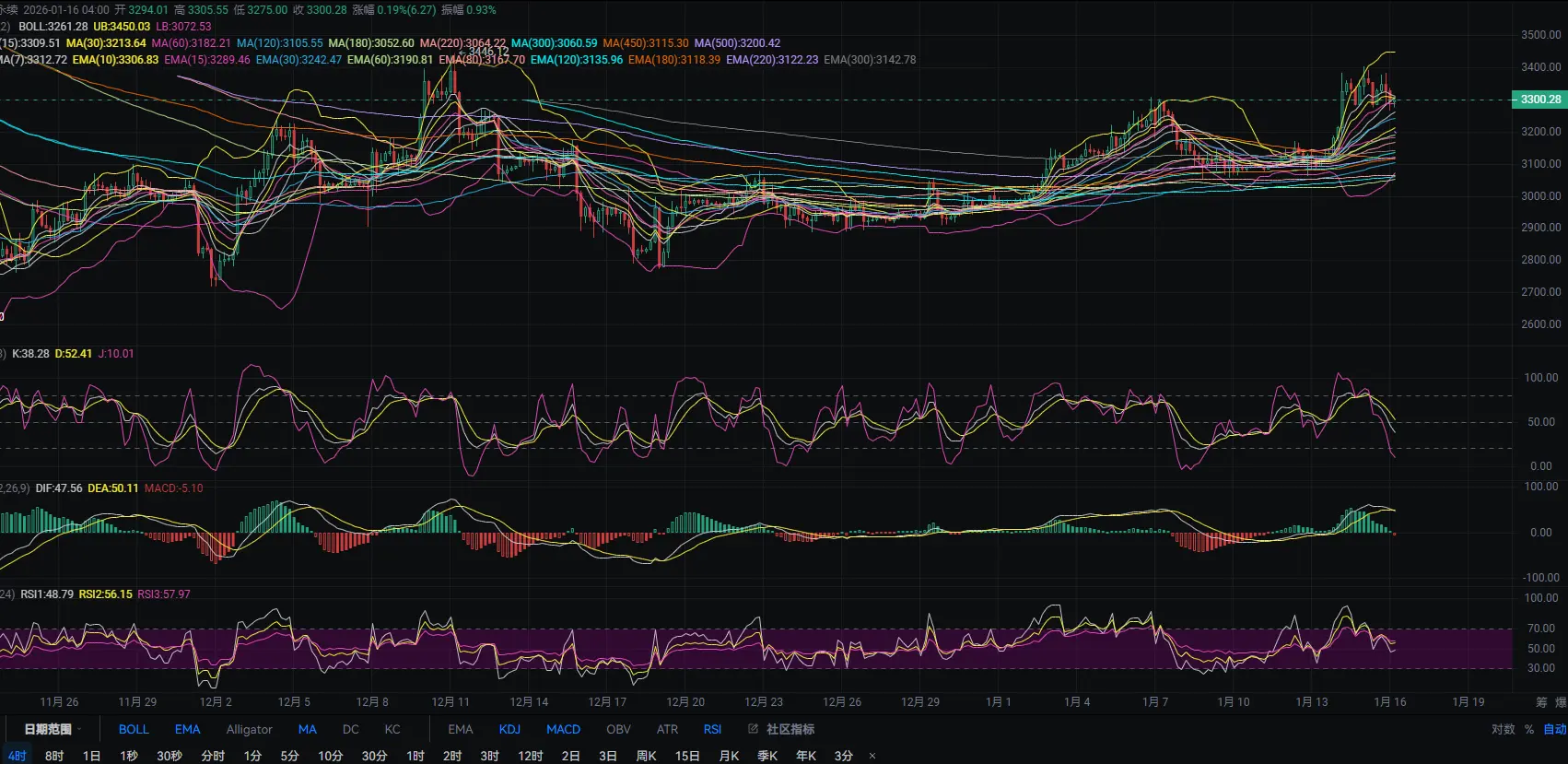This screenshot has width=1568, height=764.
Task: Click the 1月 13 date on time axis
Action: (x=1311, y=702)
